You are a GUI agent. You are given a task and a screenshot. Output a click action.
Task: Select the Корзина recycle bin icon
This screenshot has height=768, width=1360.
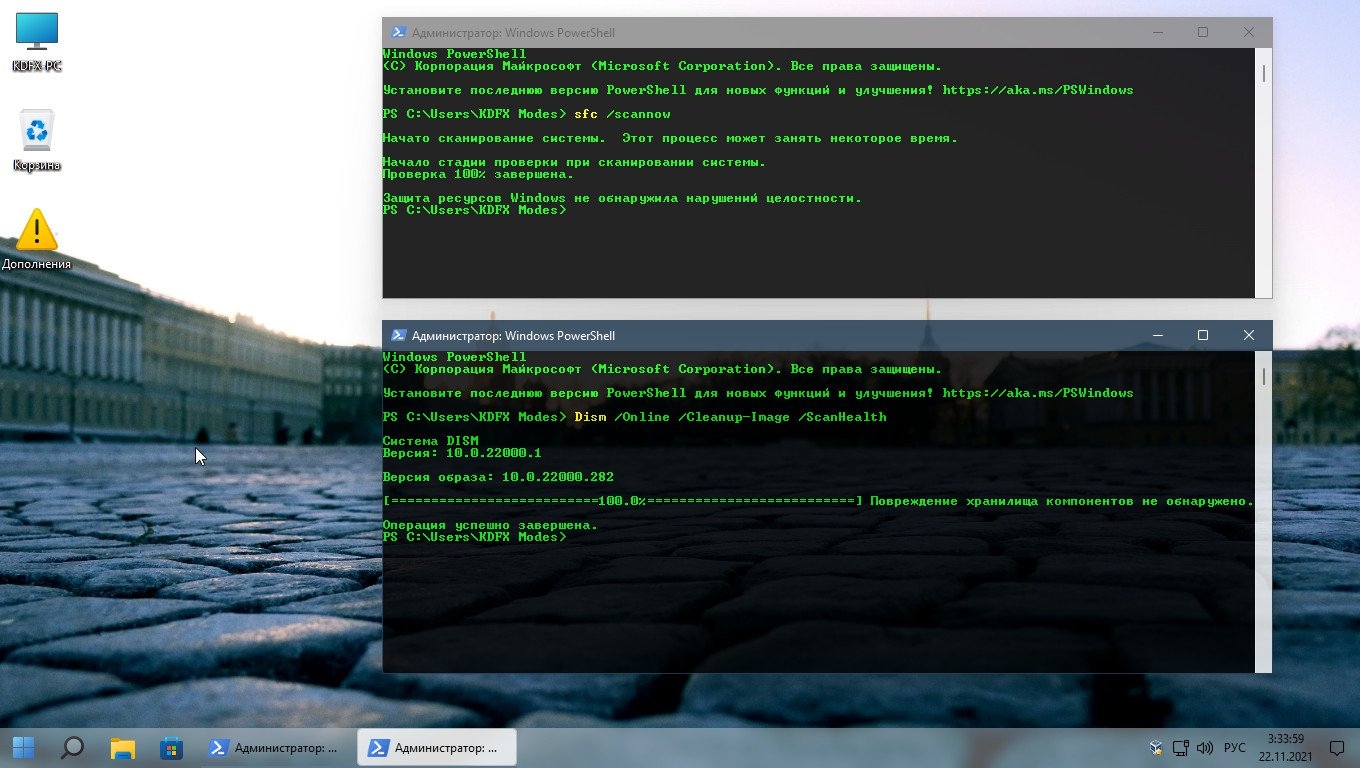tap(37, 140)
